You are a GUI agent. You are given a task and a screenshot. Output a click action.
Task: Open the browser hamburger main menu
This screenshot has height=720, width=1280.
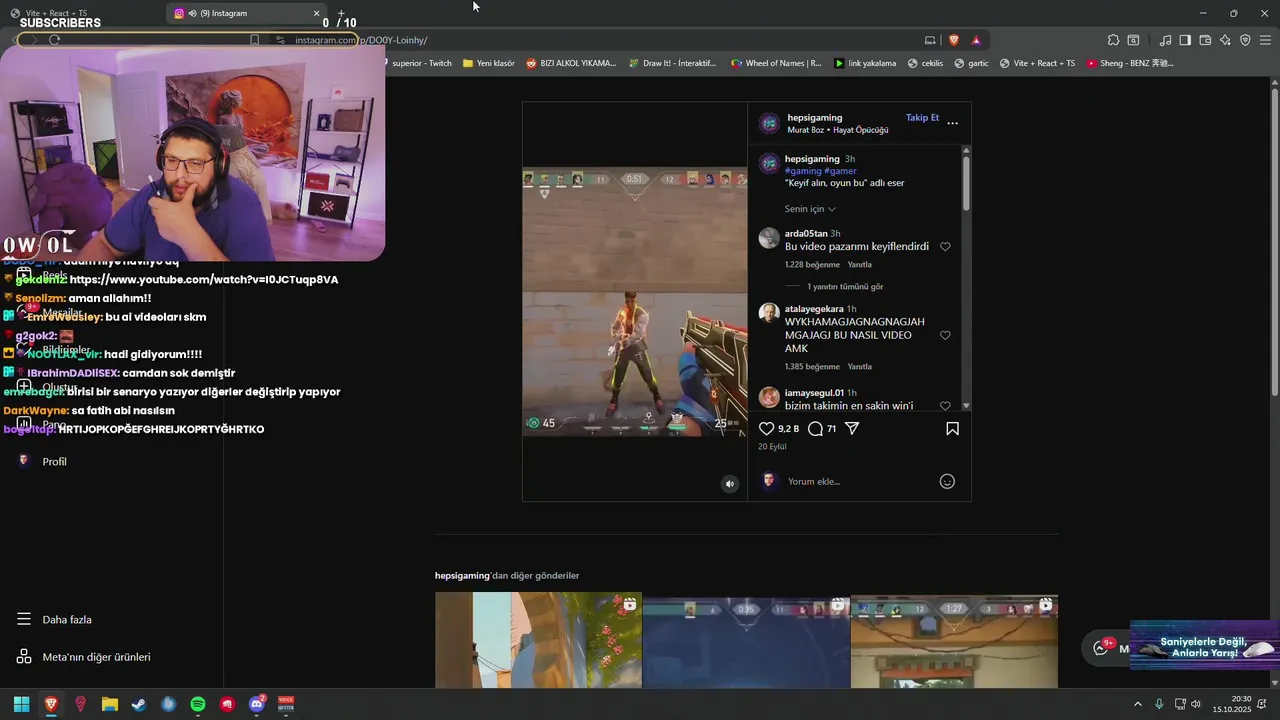1265,40
